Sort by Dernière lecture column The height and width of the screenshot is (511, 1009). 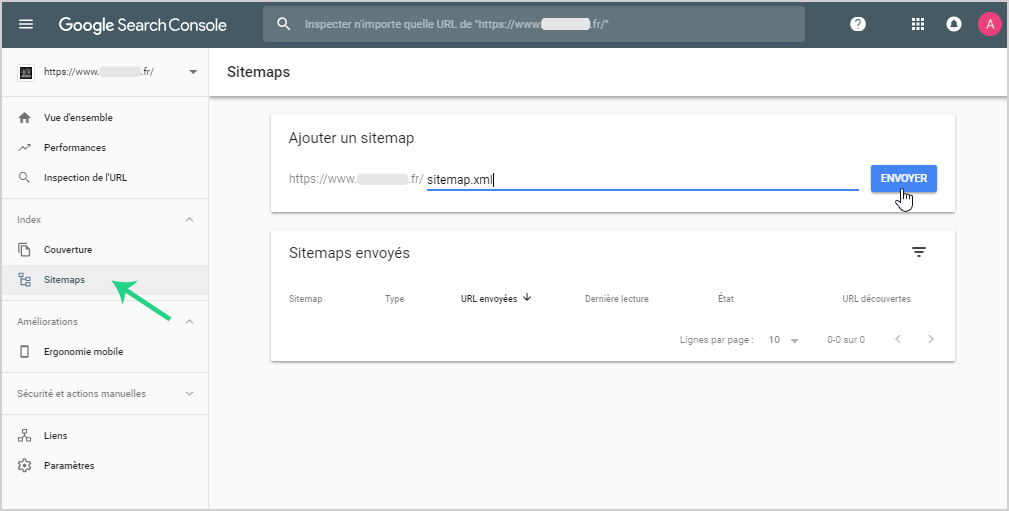point(616,299)
